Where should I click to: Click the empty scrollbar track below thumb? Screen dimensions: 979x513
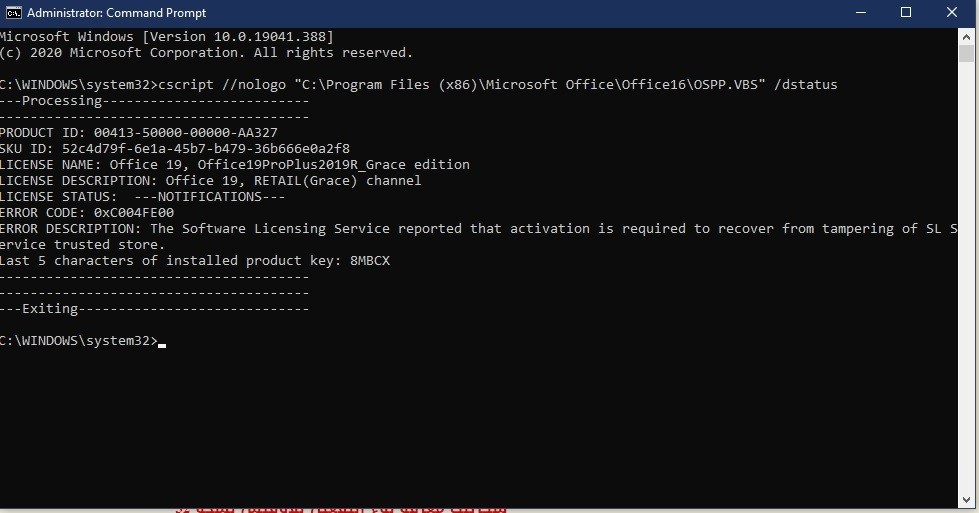967,276
